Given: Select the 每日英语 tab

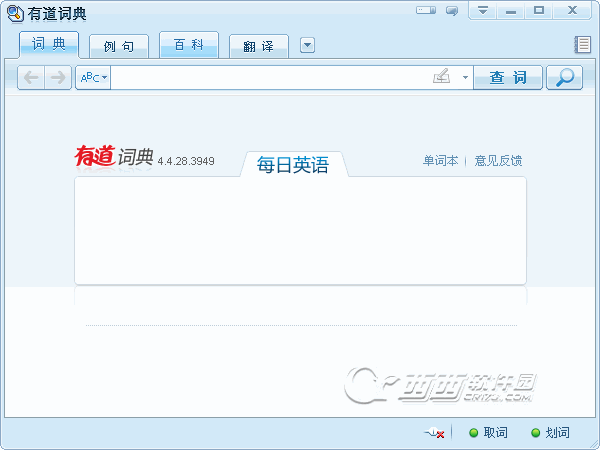Looking at the screenshot, I should (293, 165).
